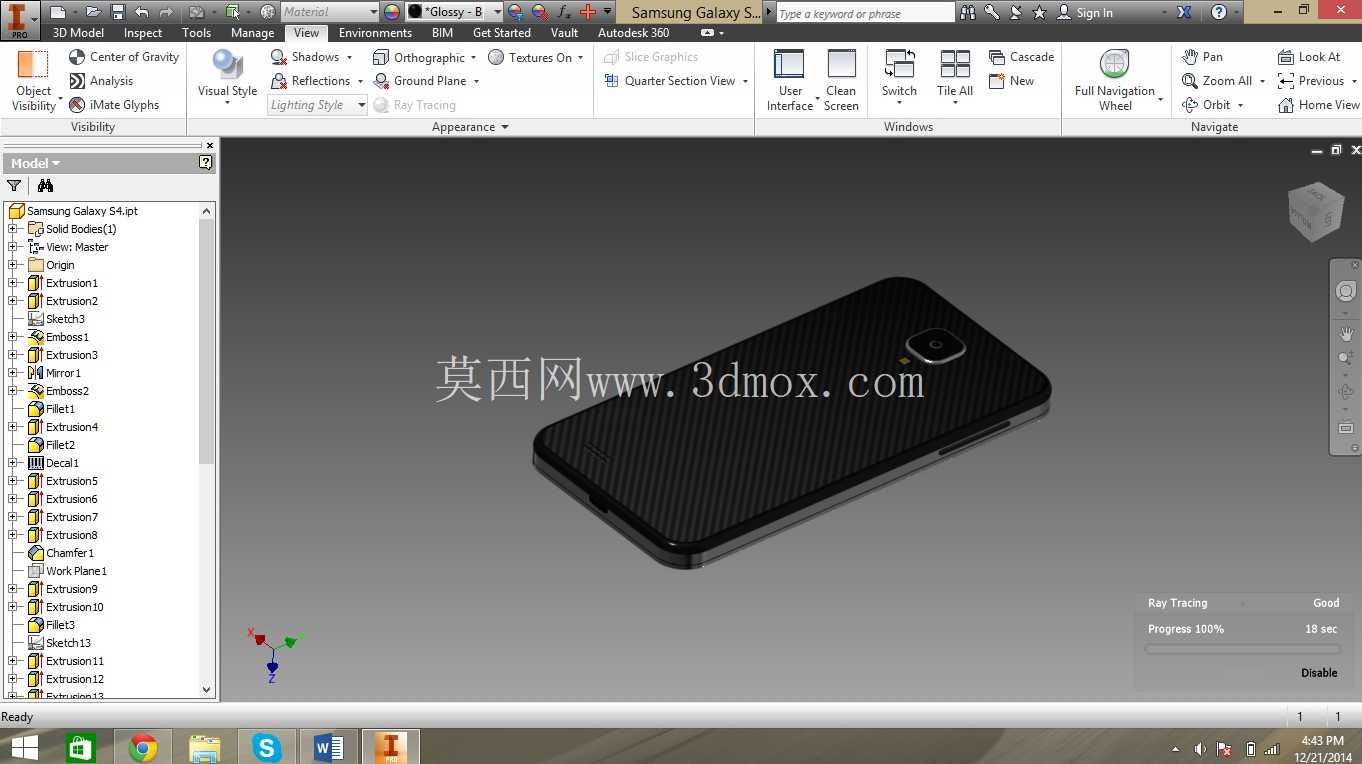Open Skype from the Windows taskbar
Viewport: 1362px width, 764px height.
click(266, 747)
